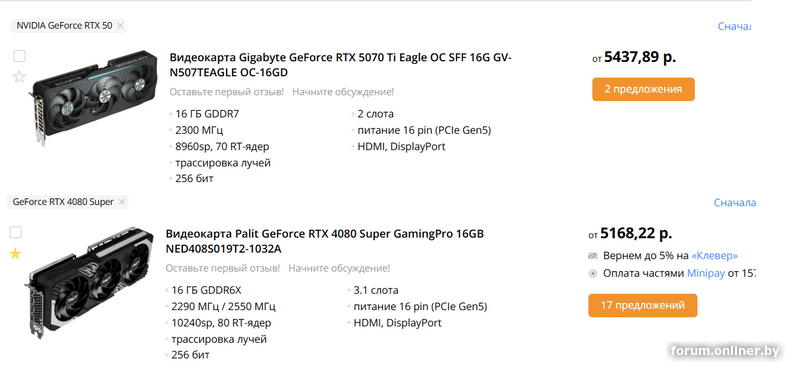Unstar the Palit RTX 4080 Super card
Screen dimensions: 800x372
(15, 254)
